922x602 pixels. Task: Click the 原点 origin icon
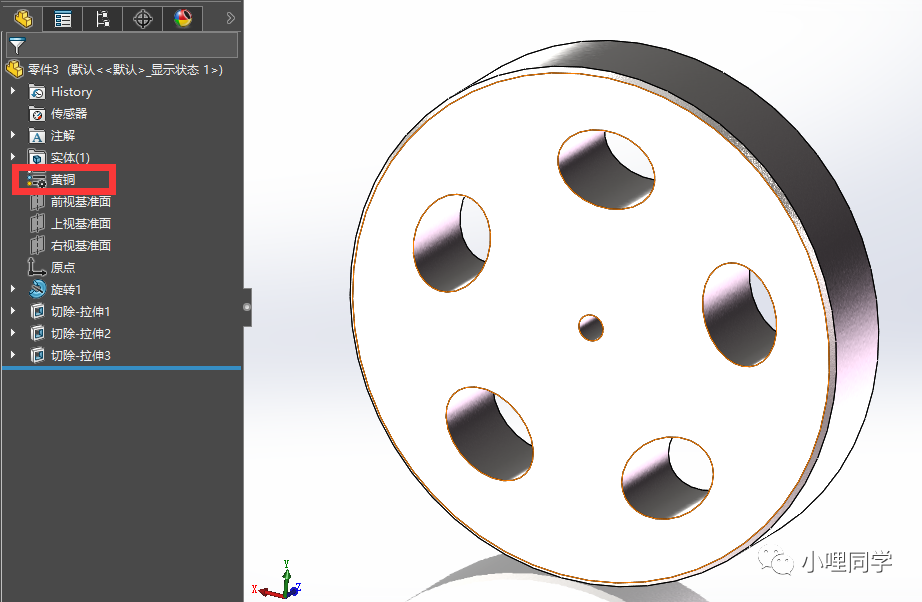click(x=37, y=267)
